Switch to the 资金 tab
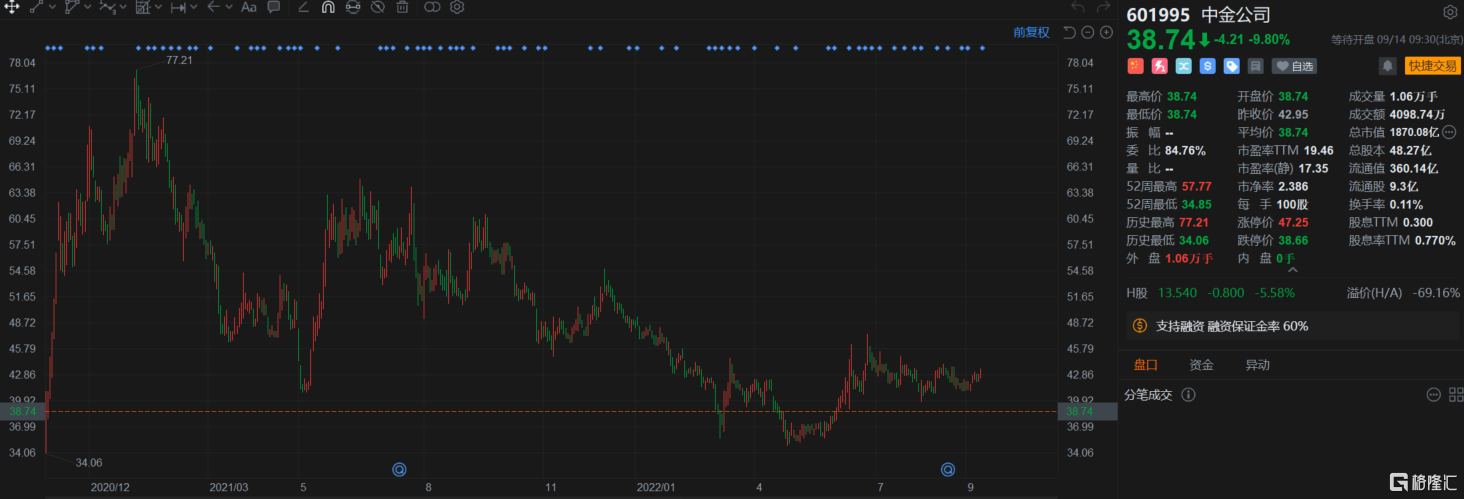 coord(1201,365)
